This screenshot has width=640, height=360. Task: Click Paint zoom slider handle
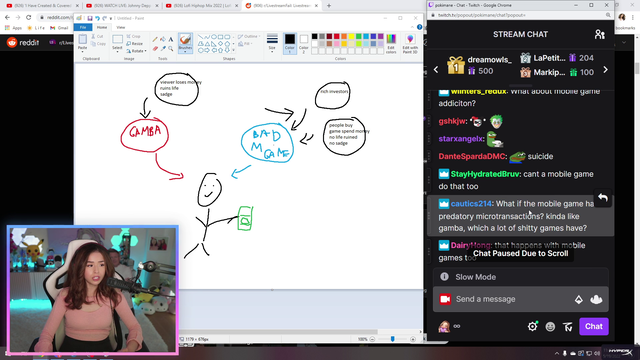click(393, 339)
